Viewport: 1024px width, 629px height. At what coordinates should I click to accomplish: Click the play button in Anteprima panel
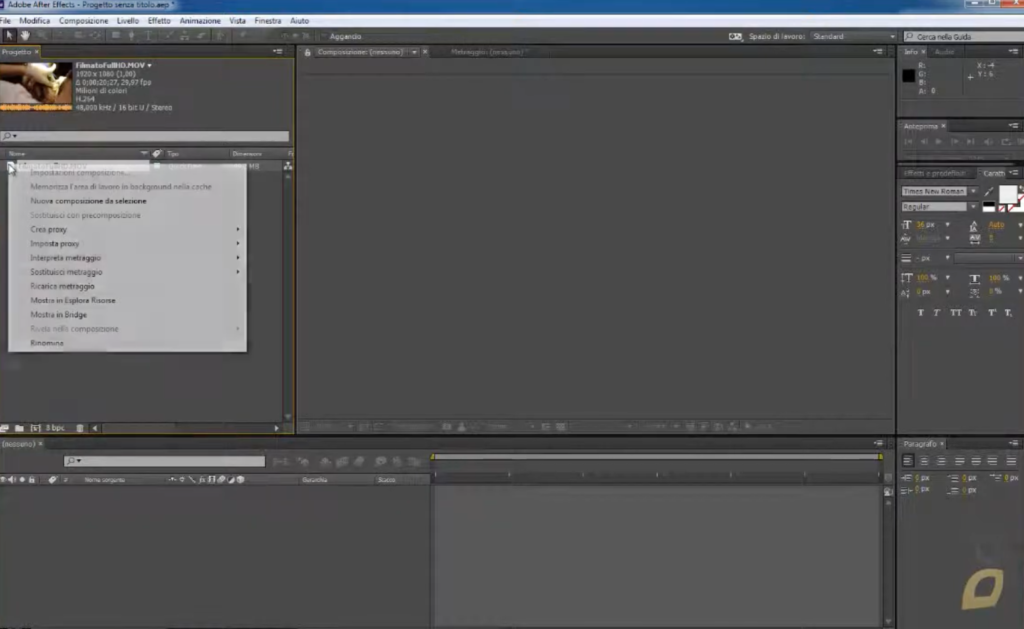(939, 142)
